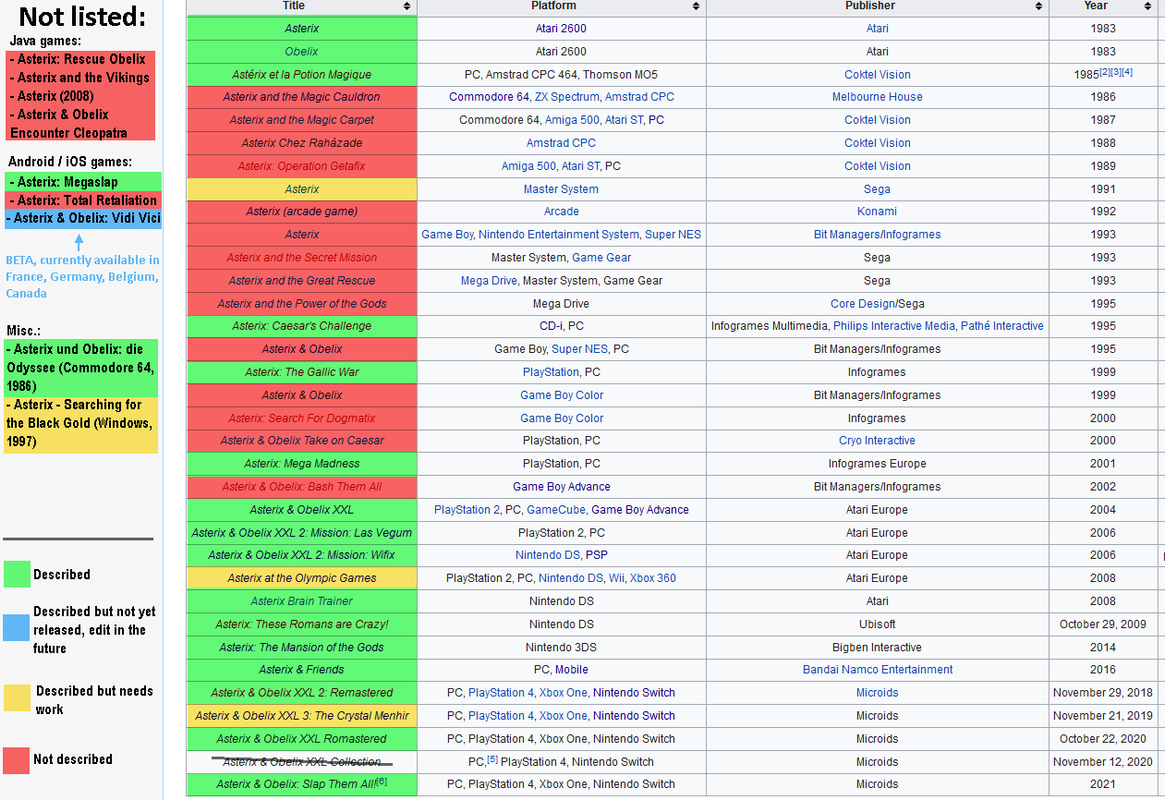1165x800 pixels.
Task: Open the Mega Drive link in Great Rescue row
Action: (488, 280)
